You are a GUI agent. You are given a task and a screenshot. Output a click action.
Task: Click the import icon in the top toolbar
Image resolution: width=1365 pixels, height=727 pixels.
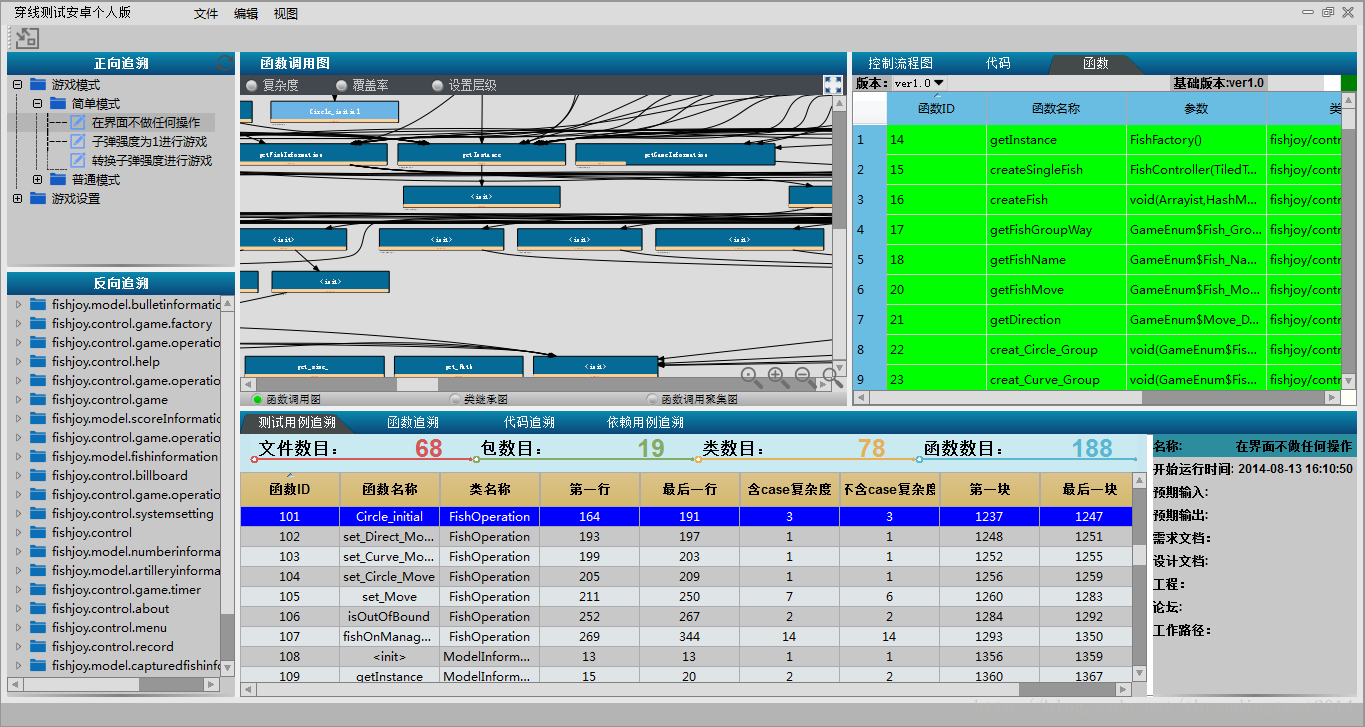pyautogui.click(x=27, y=38)
